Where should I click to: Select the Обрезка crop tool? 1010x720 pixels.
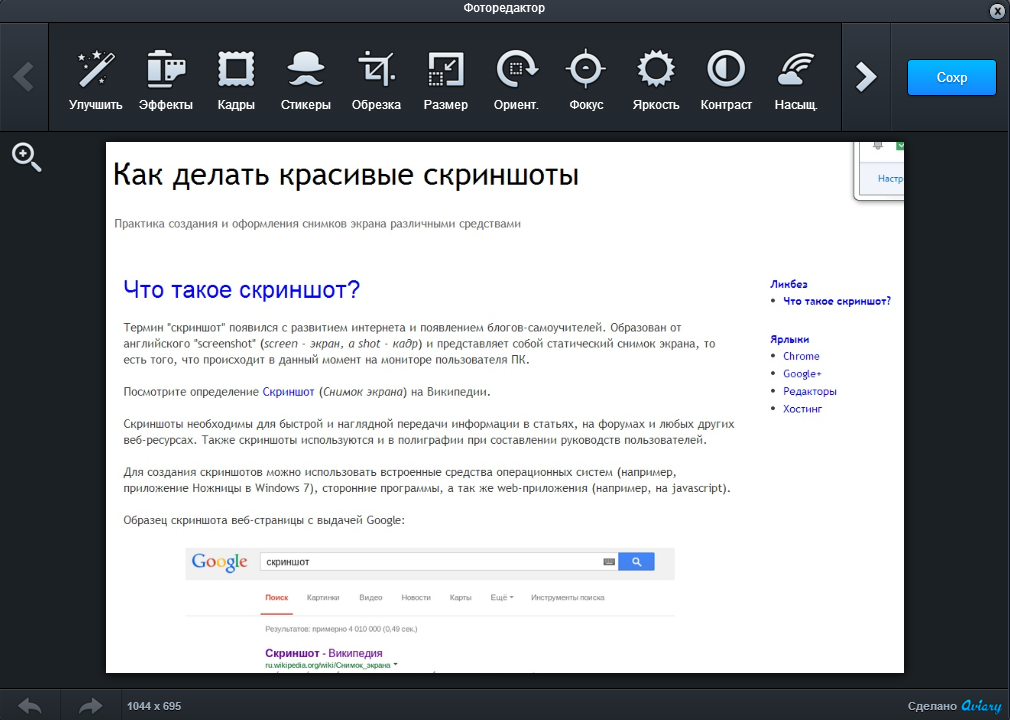point(376,80)
